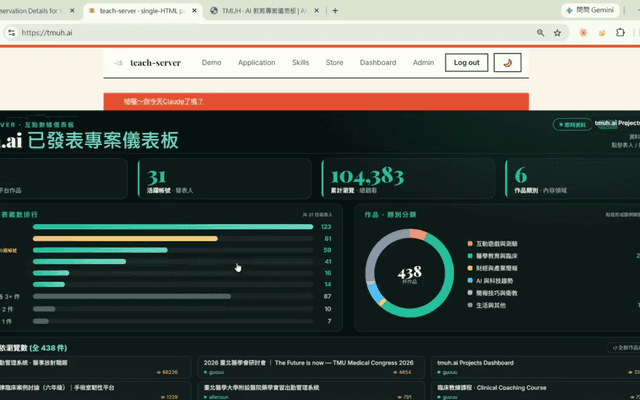Click the yellow legend swatch
The image size is (640, 400).
[470, 268]
